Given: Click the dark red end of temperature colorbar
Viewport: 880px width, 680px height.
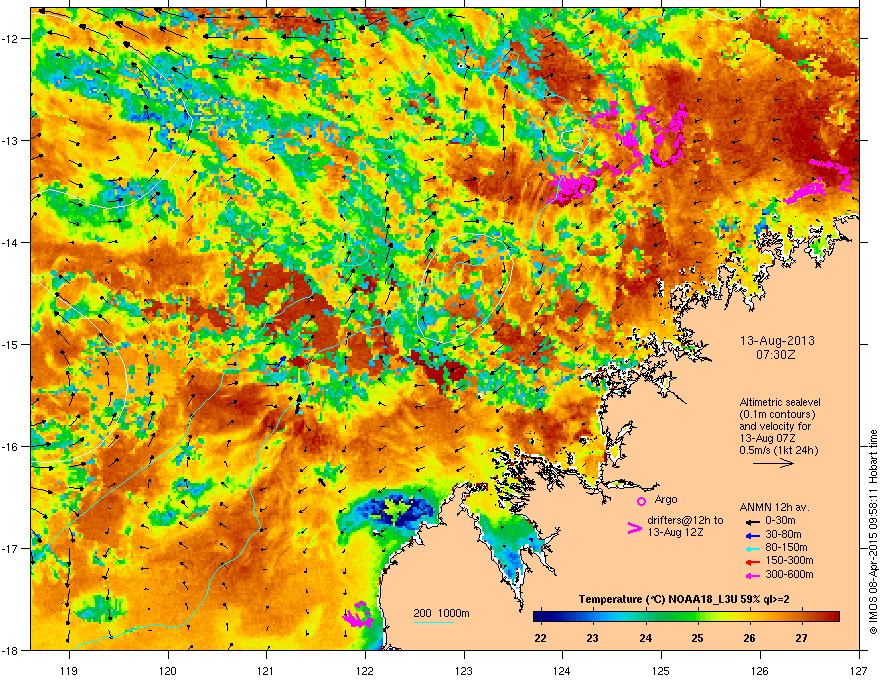Looking at the screenshot, I should (833, 617).
